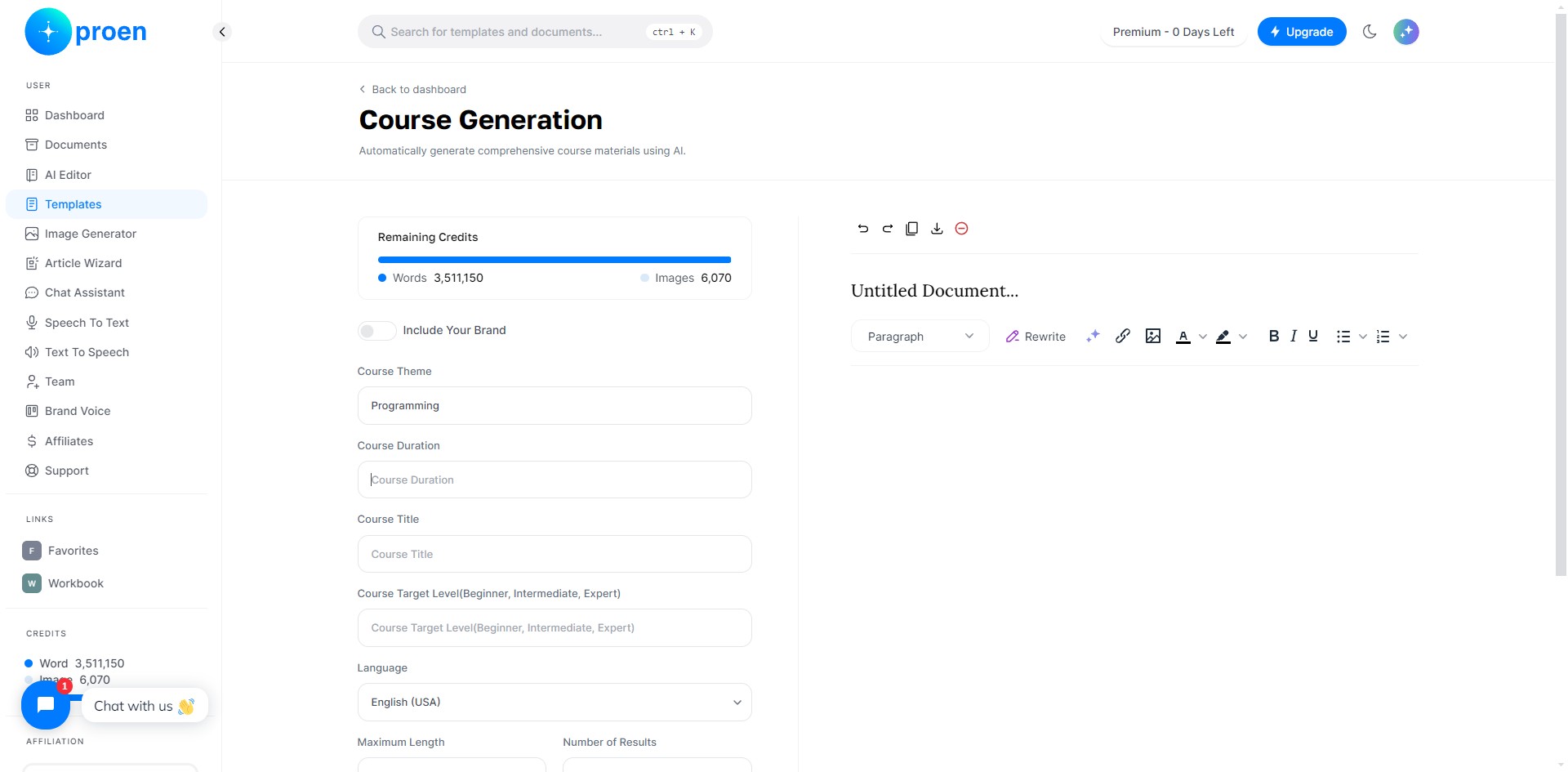The height and width of the screenshot is (772, 1568).
Task: Click the Premium - 0 Days Left badge
Action: pos(1174,32)
